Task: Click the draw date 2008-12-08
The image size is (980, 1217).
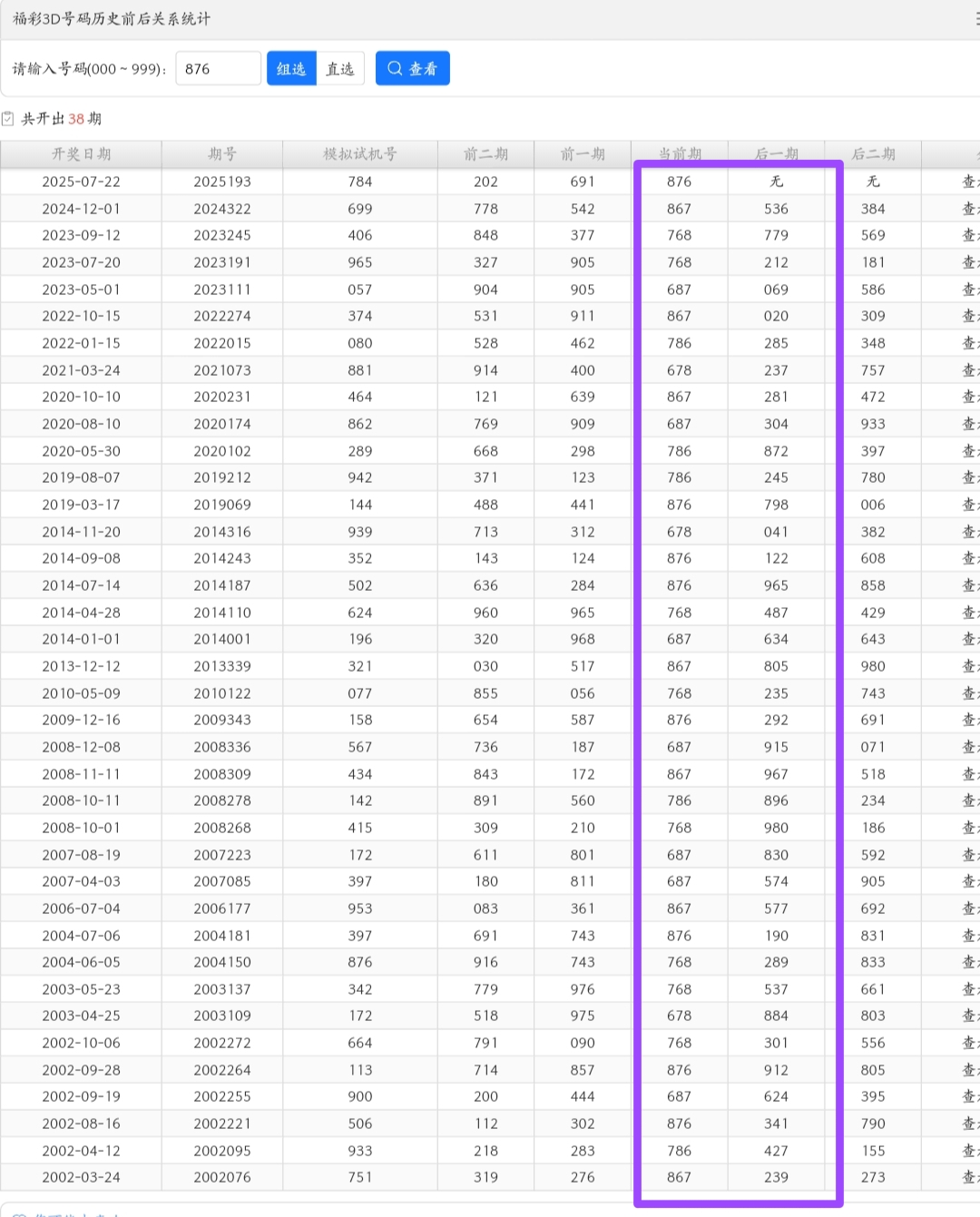Action: click(81, 747)
